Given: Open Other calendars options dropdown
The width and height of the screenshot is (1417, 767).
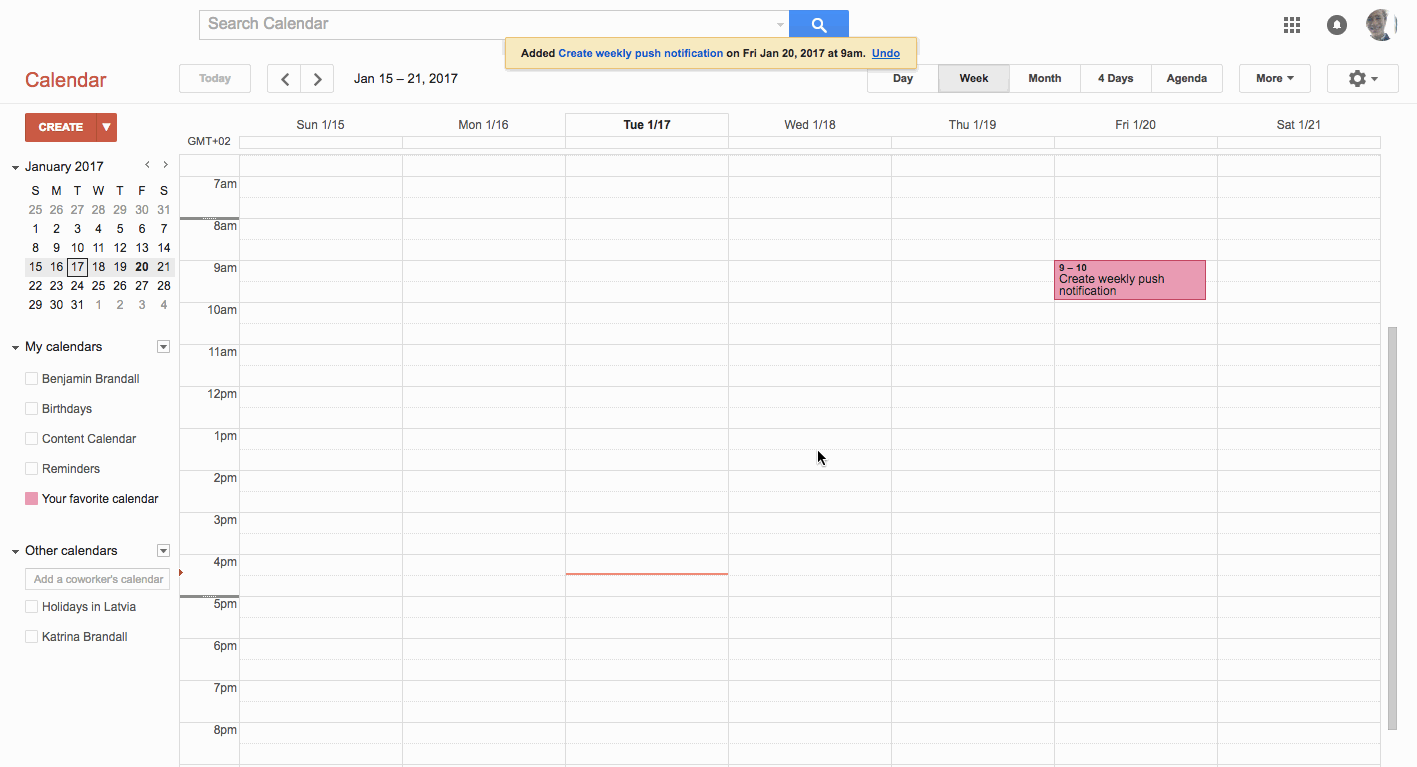Looking at the screenshot, I should pyautogui.click(x=164, y=551).
